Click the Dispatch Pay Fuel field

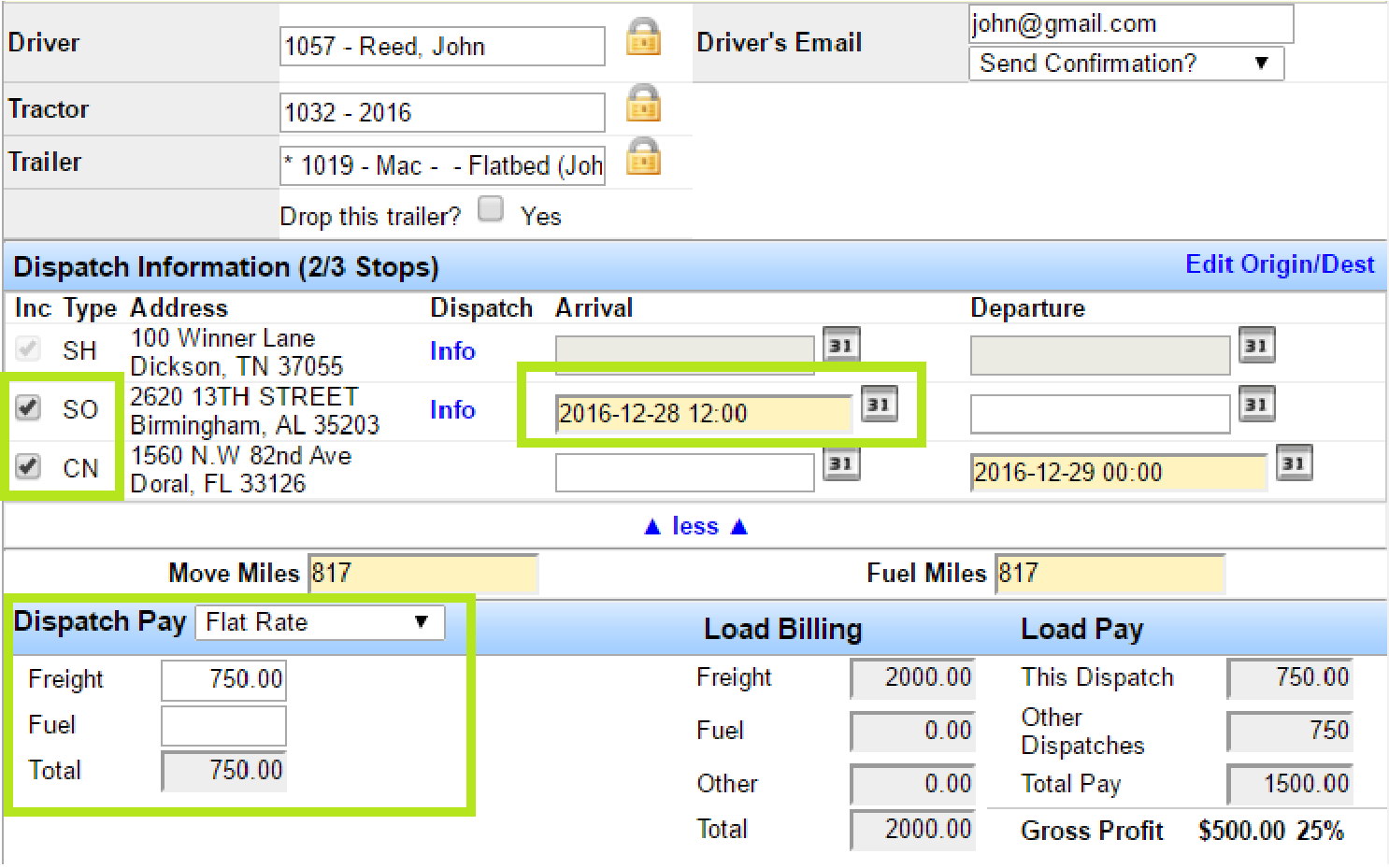tap(223, 726)
